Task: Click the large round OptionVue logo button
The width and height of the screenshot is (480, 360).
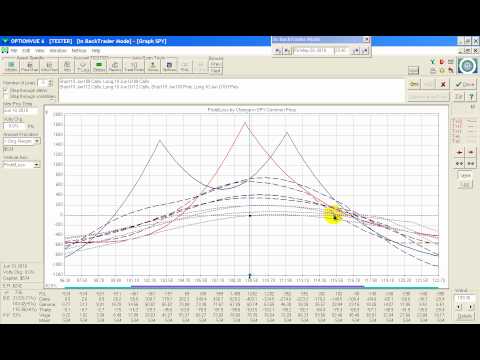Action: click(467, 66)
